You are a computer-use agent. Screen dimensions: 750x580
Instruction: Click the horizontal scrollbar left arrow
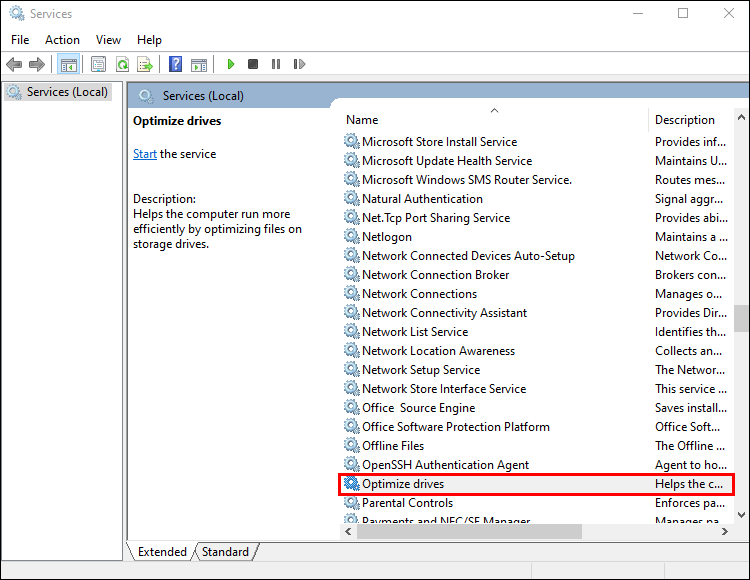point(348,531)
